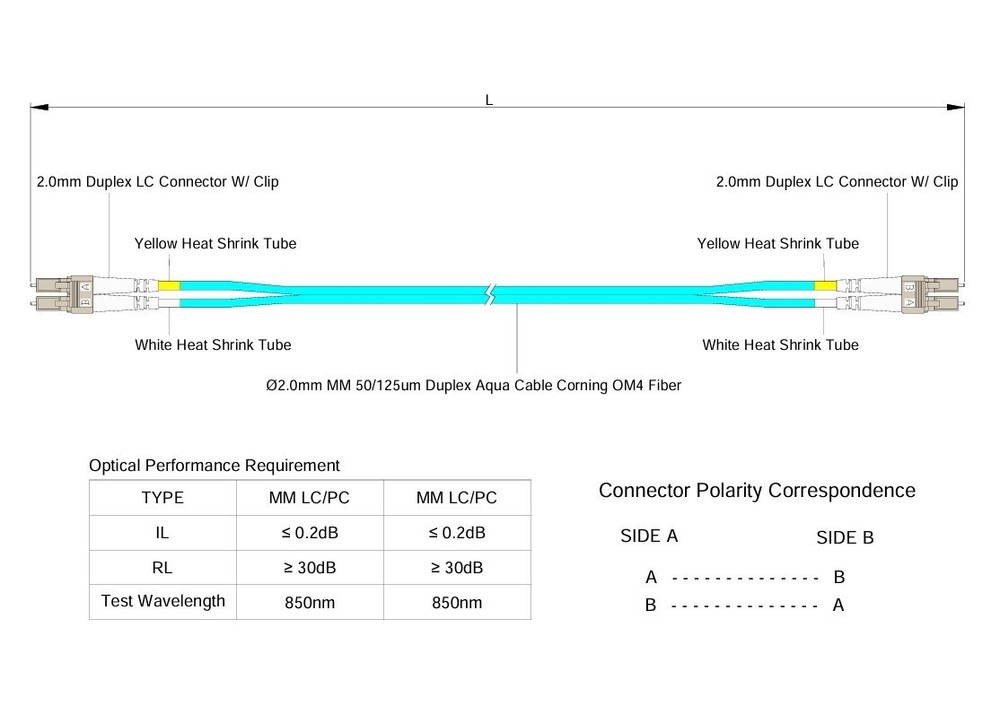This screenshot has width=1000, height=706.
Task: Click the left "White Heat Shrink Tube" label
Action: point(213,345)
